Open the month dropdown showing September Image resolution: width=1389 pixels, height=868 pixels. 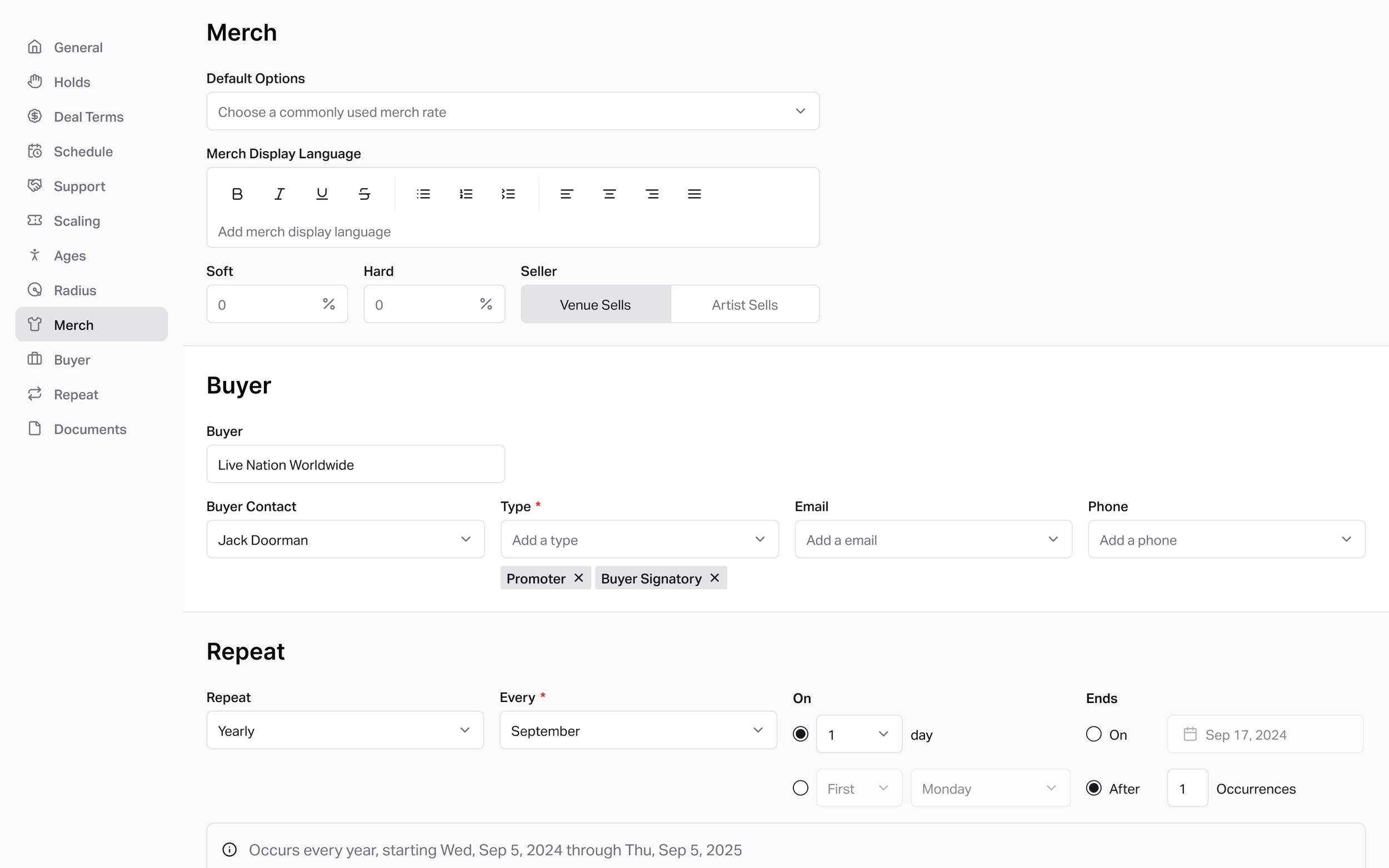click(637, 730)
